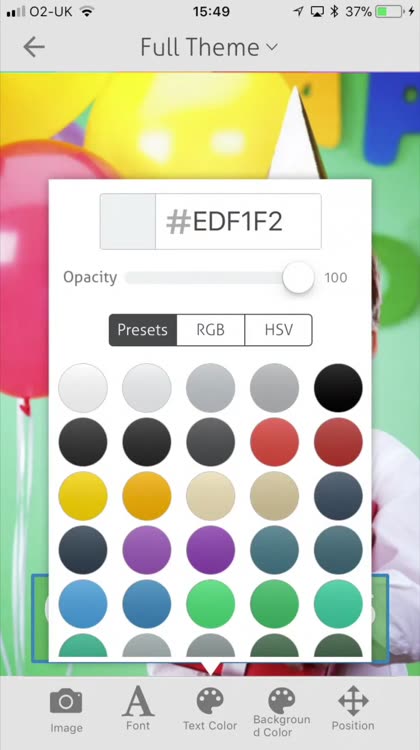
Task: Select the first purple color preset
Action: (146, 550)
